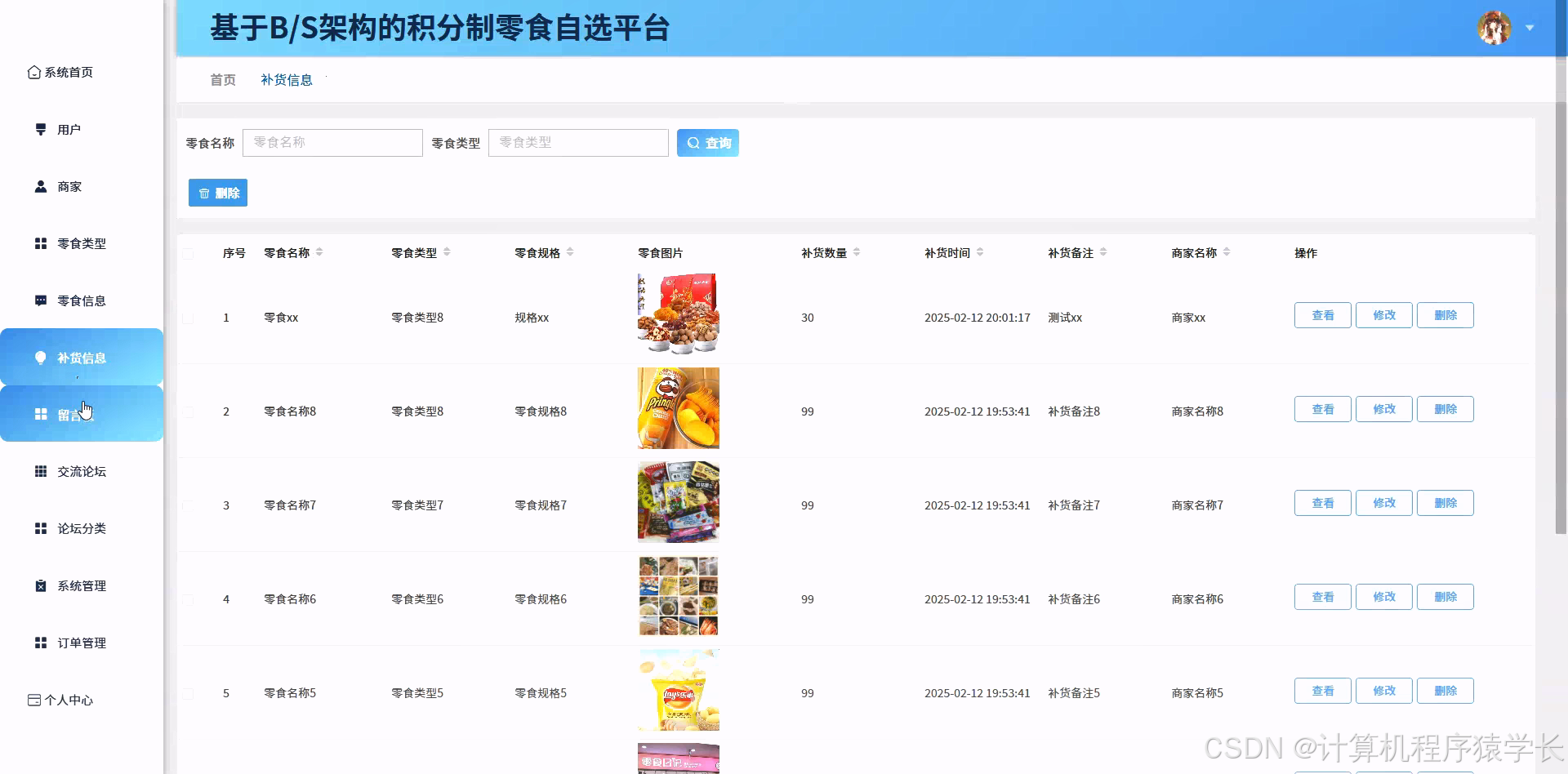
Task: Click the 2025-02-12 20:01:17 timestamp cell
Action: 978,318
